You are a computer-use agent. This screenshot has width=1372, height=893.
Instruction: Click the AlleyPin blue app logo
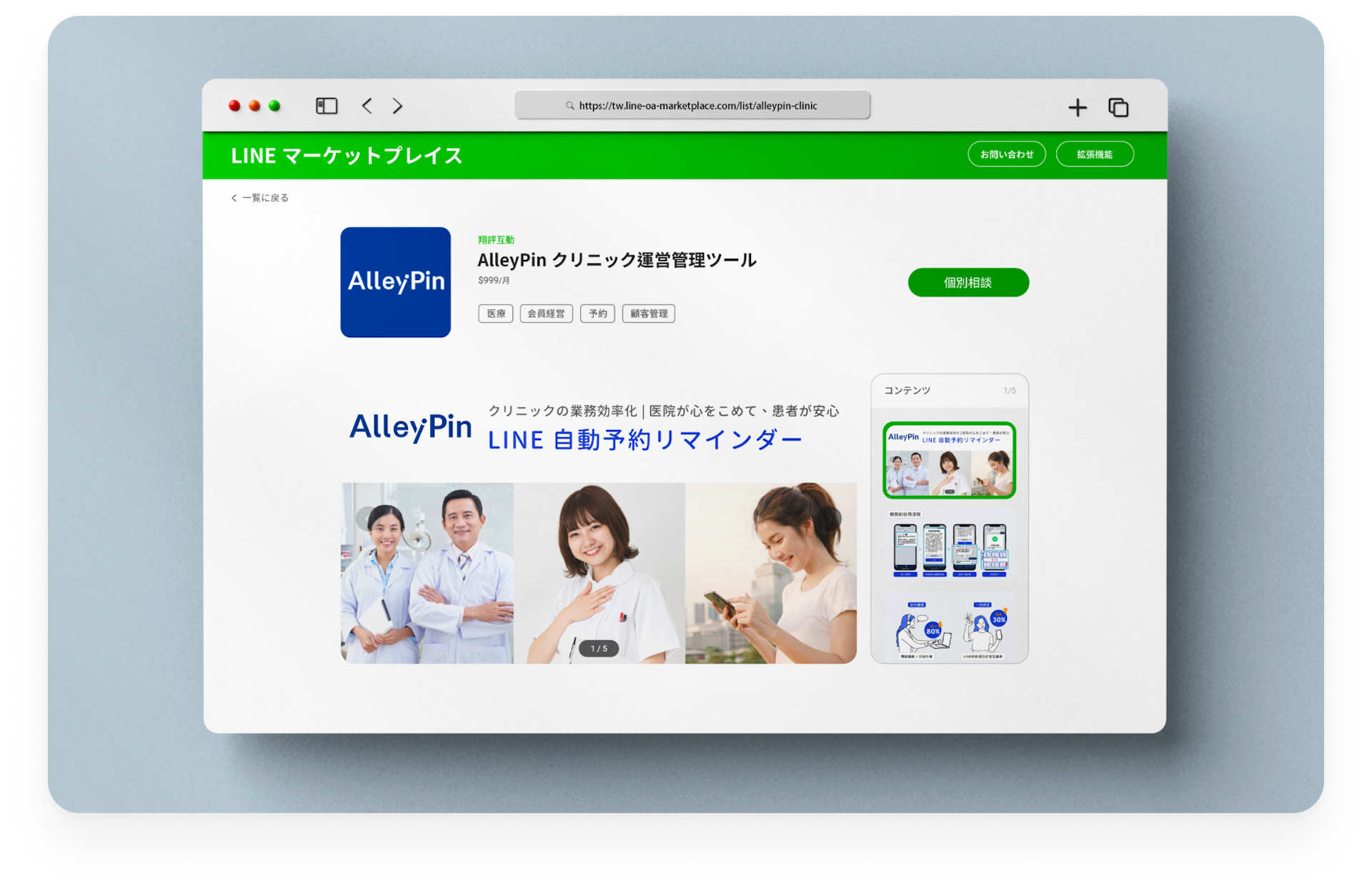coord(396,282)
